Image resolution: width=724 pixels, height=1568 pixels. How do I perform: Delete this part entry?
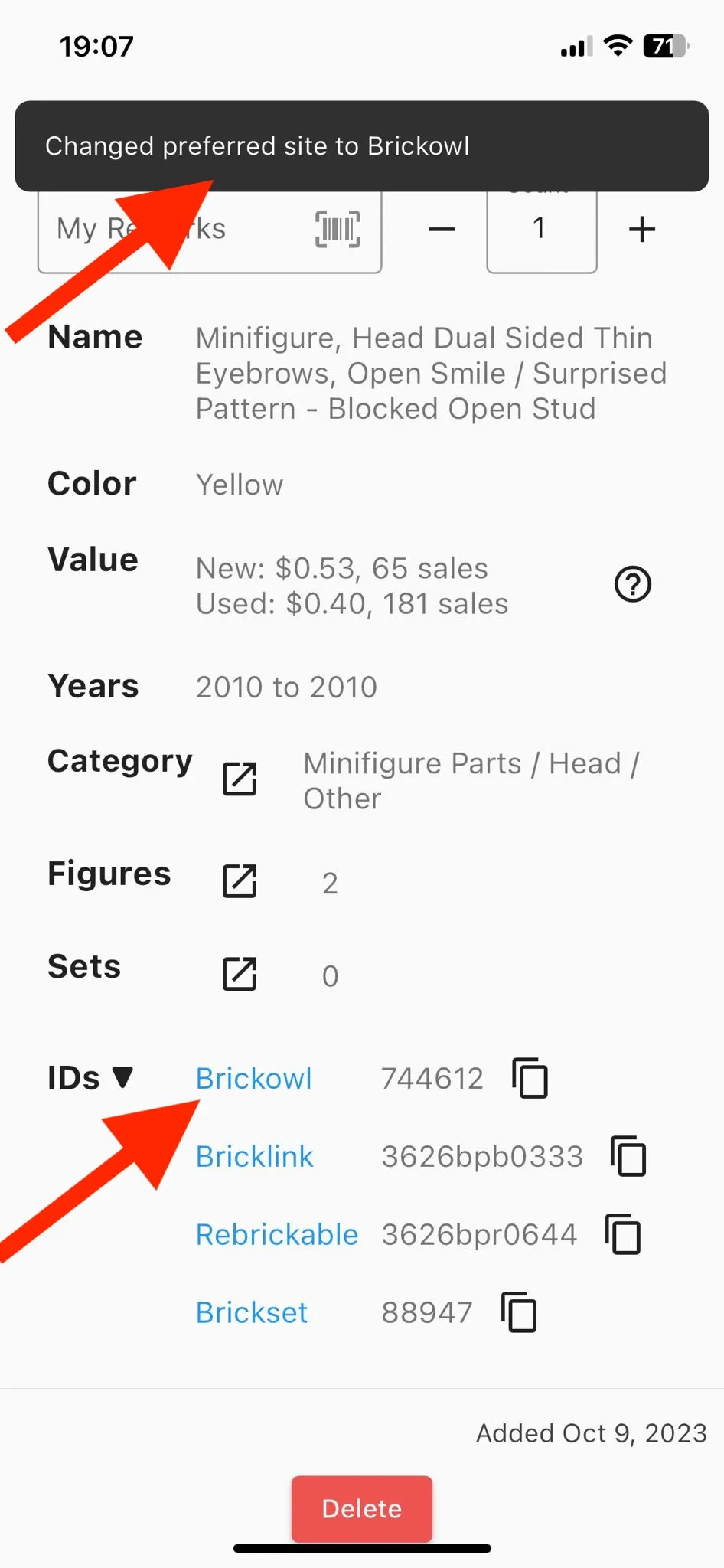(x=362, y=1508)
